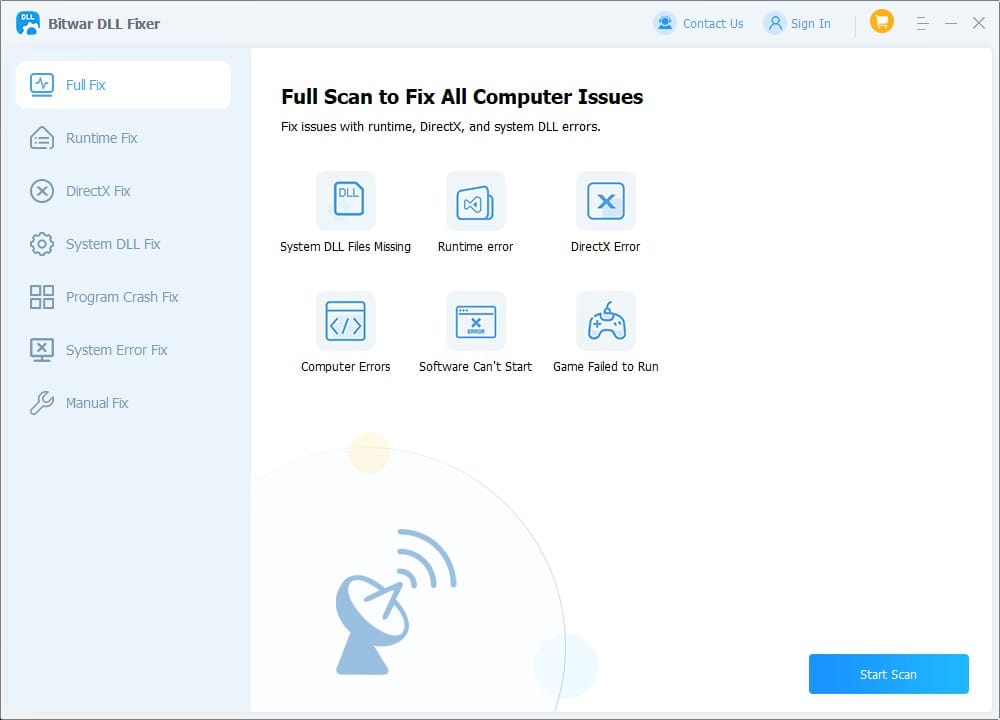Viewport: 1000px width, 720px height.
Task: Select the Full Fix tab label
Action: coord(85,85)
